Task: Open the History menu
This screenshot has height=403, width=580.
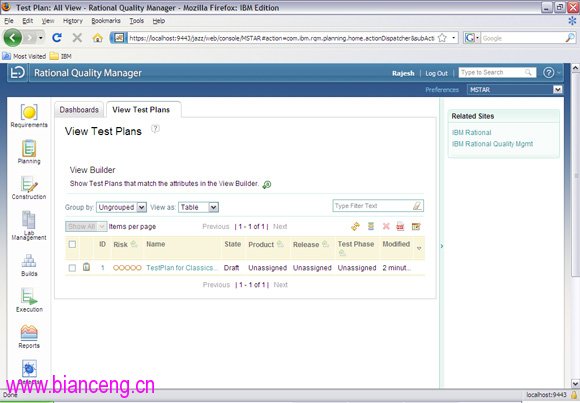Action: [72, 21]
